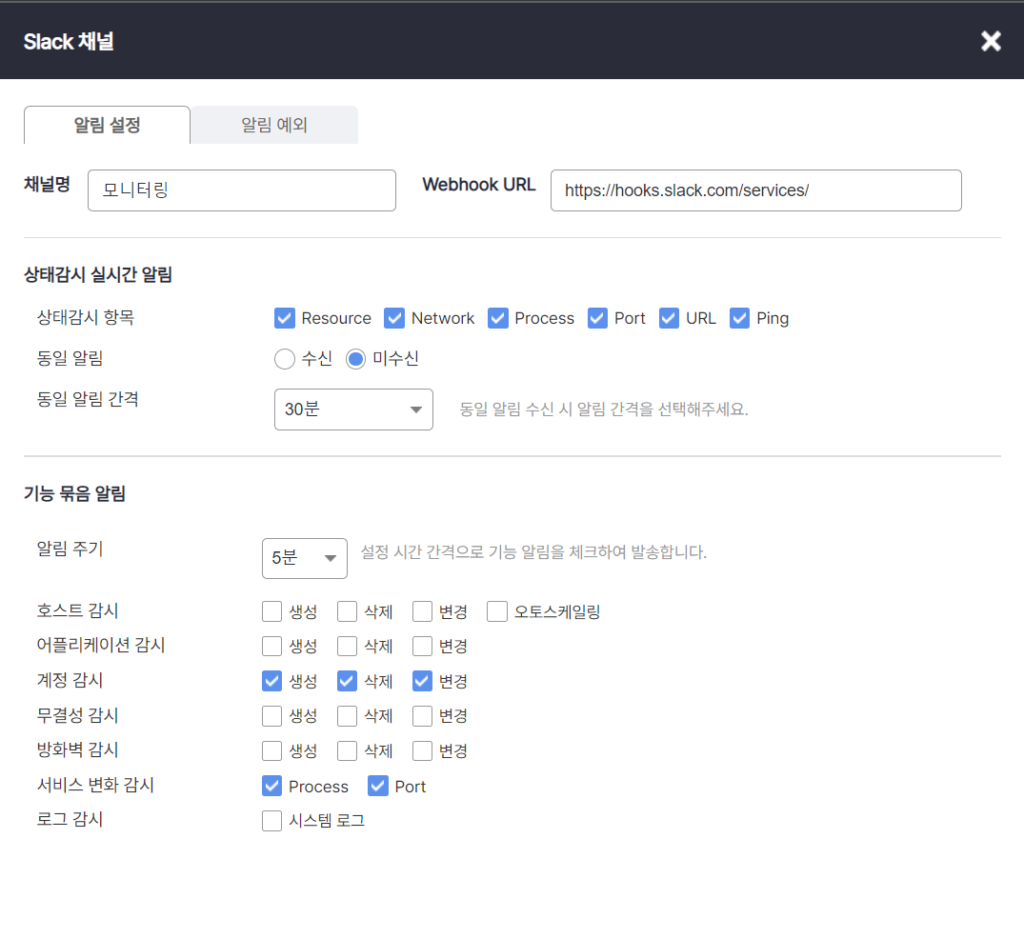Viewport: 1024px width, 939px height.
Task: Uncheck 삭제 for 계정 감시
Action: [346, 681]
